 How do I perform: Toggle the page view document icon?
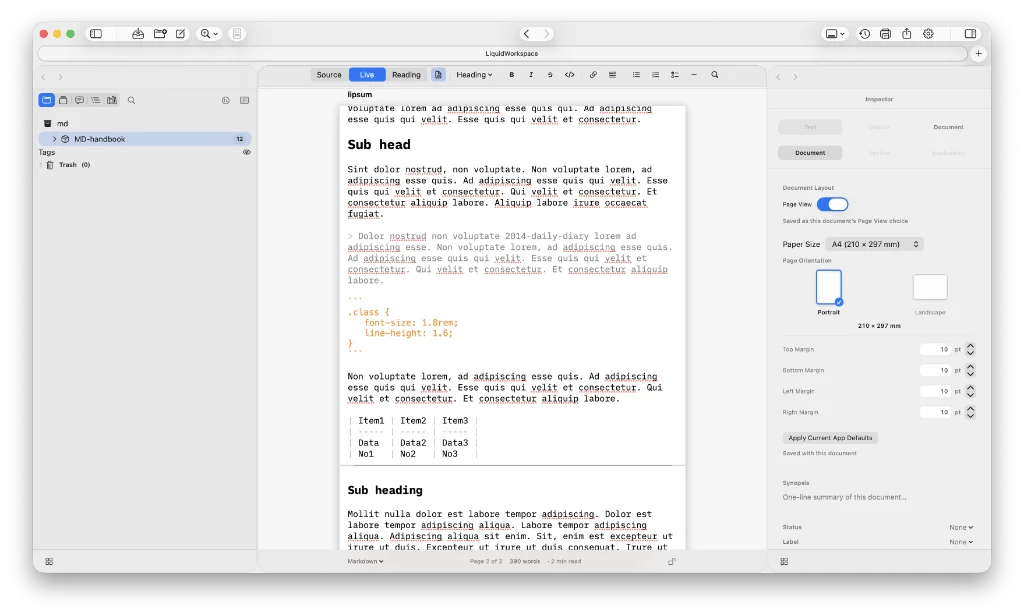[x=438, y=75]
